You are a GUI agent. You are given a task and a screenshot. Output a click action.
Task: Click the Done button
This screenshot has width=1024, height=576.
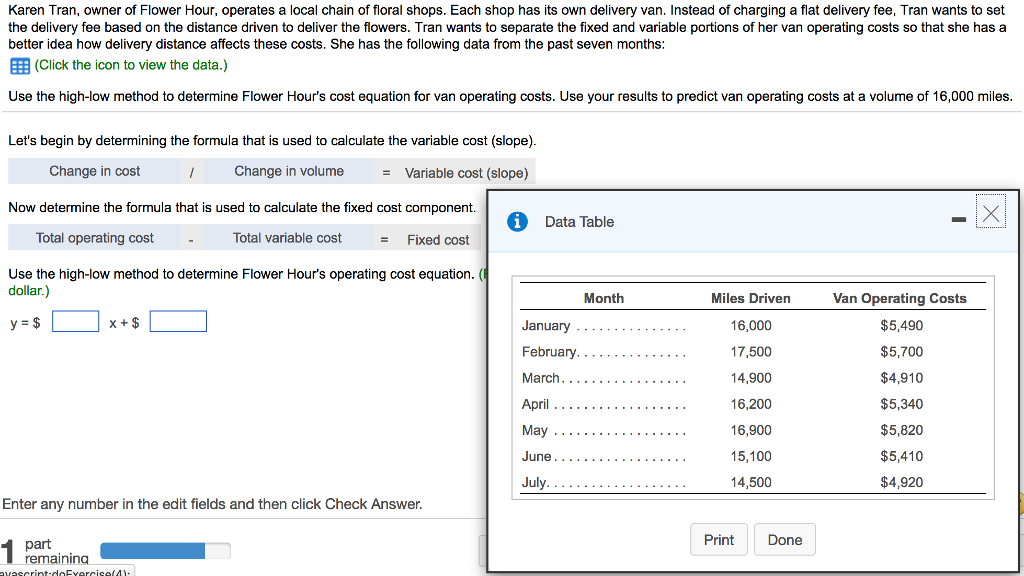[x=784, y=540]
